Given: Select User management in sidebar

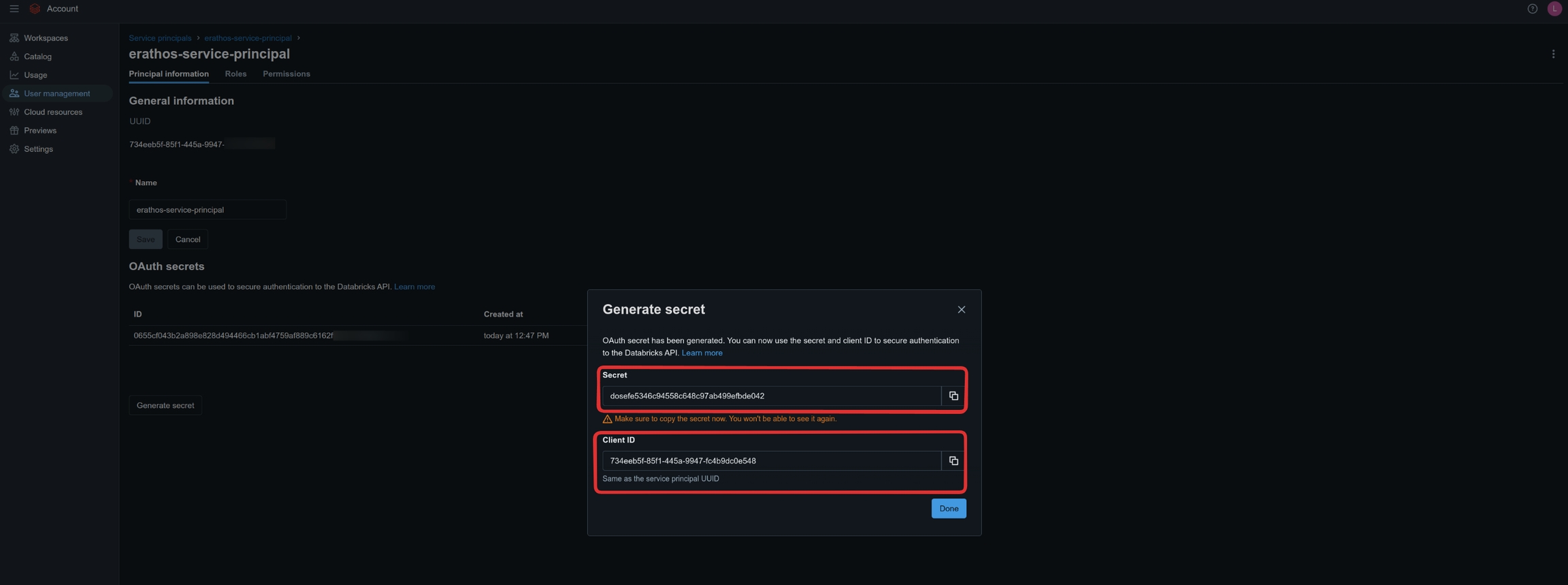Looking at the screenshot, I should (x=57, y=93).
